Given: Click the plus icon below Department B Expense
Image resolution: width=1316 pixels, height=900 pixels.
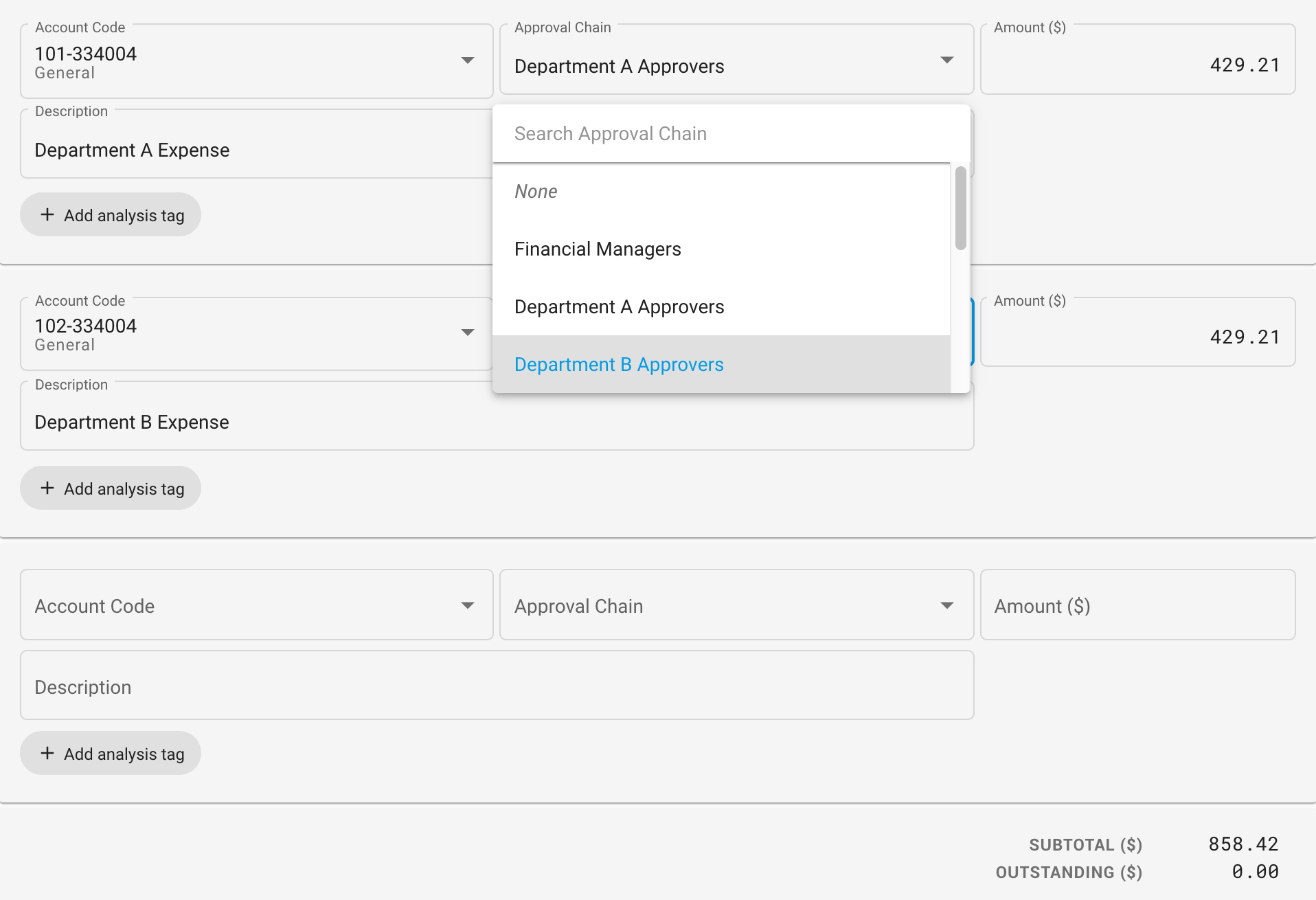Looking at the screenshot, I should (47, 488).
